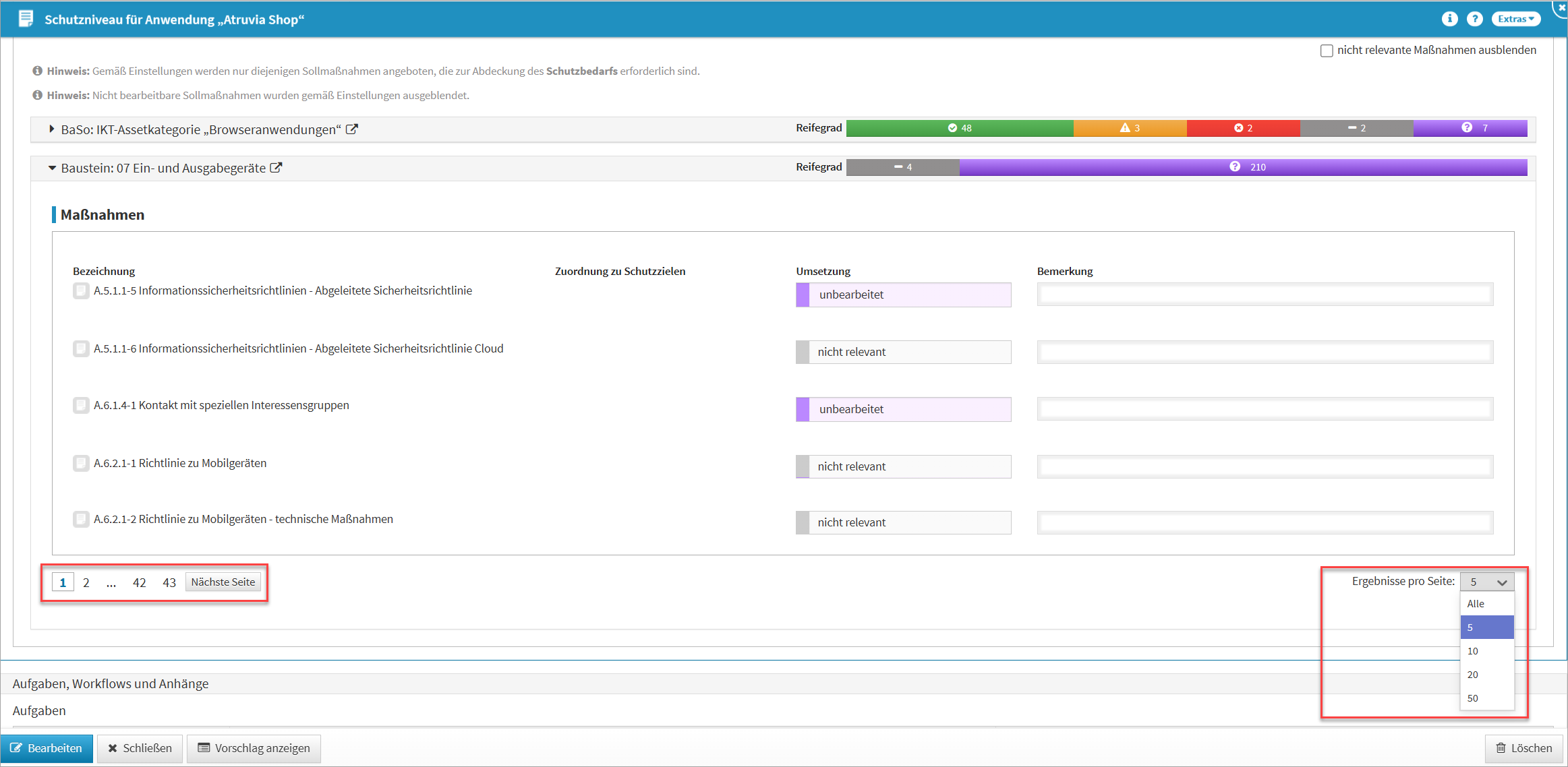The width and height of the screenshot is (1568, 767).
Task: Choose 20 results per page option
Action: click(x=1486, y=675)
